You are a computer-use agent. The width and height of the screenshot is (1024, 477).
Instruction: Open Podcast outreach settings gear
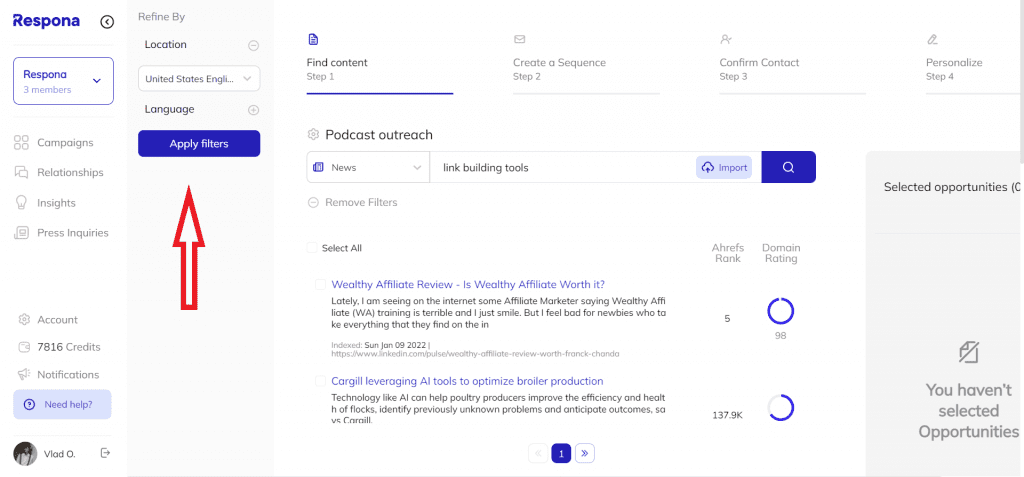[x=313, y=135]
